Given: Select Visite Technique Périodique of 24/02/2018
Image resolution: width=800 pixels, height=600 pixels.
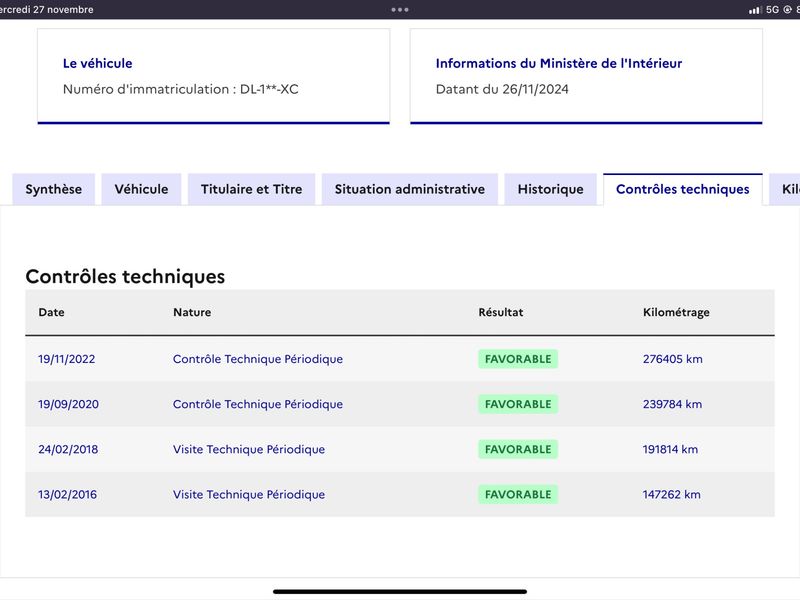Looking at the screenshot, I should [x=248, y=449].
